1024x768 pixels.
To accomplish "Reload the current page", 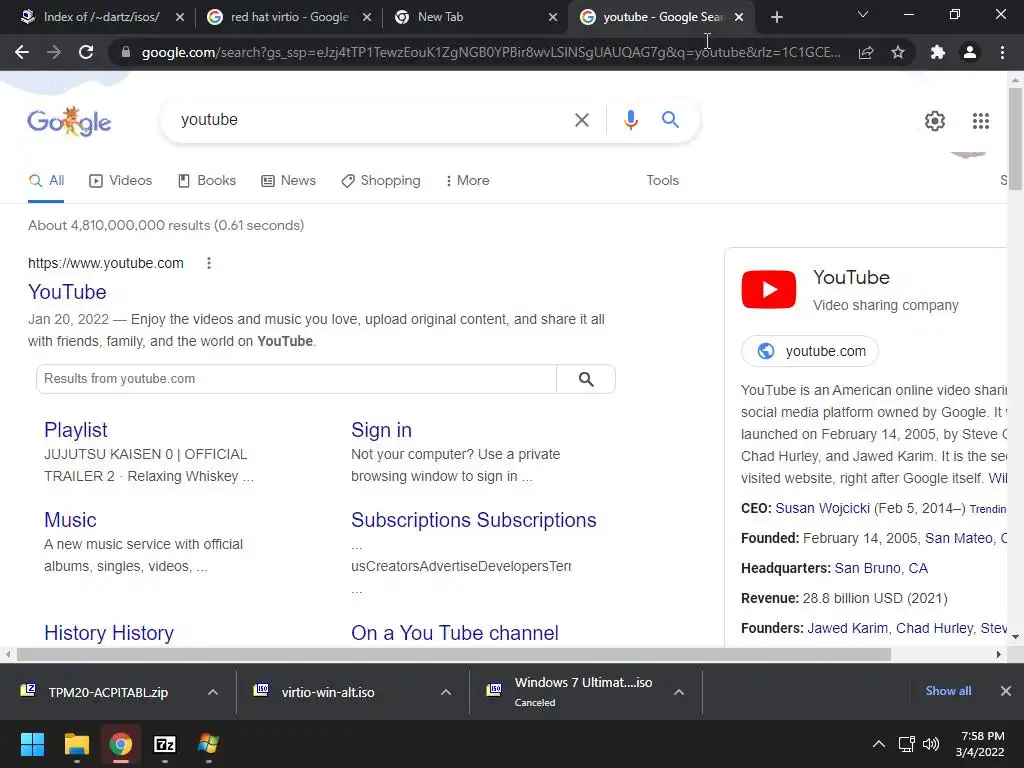I will coord(86,52).
